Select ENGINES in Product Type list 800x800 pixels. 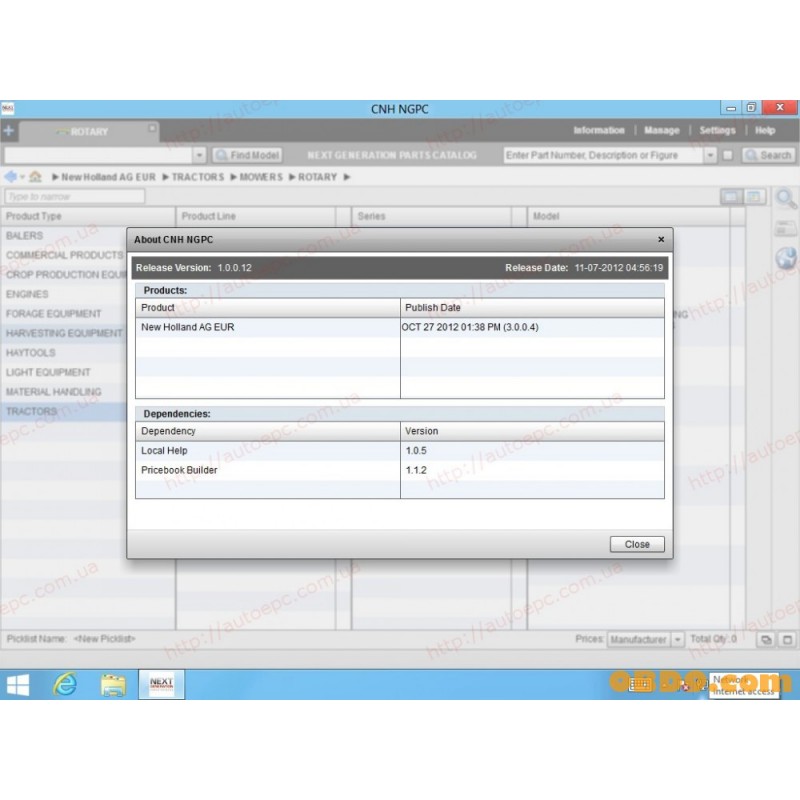point(63,294)
